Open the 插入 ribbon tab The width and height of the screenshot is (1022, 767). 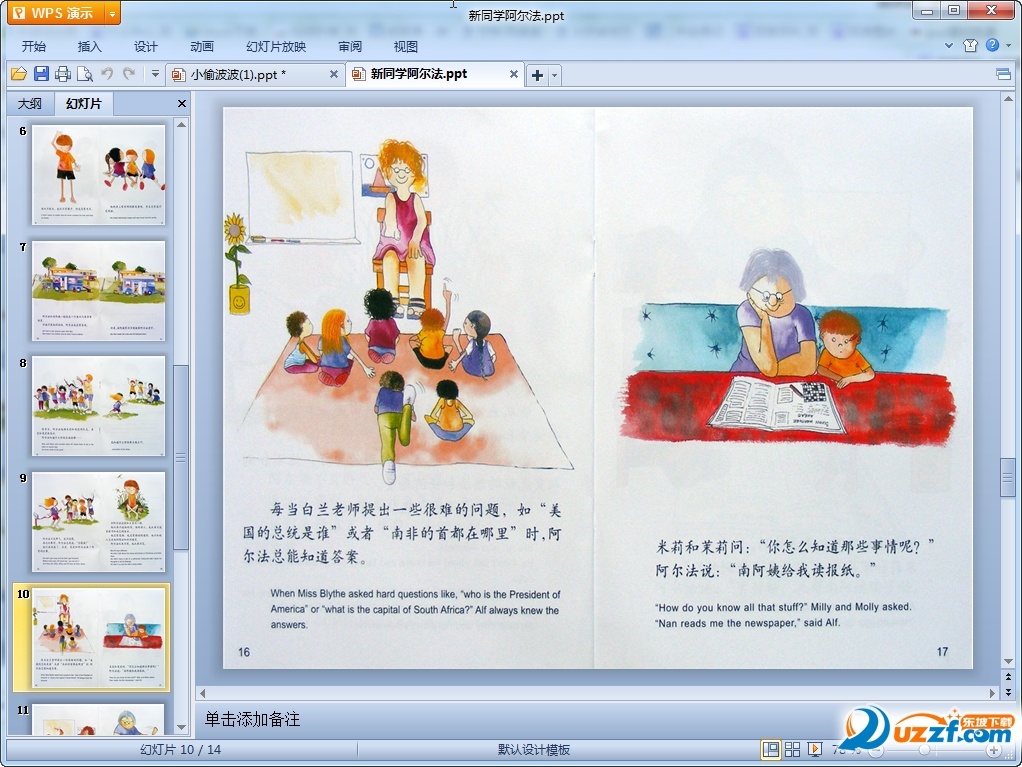pyautogui.click(x=90, y=46)
